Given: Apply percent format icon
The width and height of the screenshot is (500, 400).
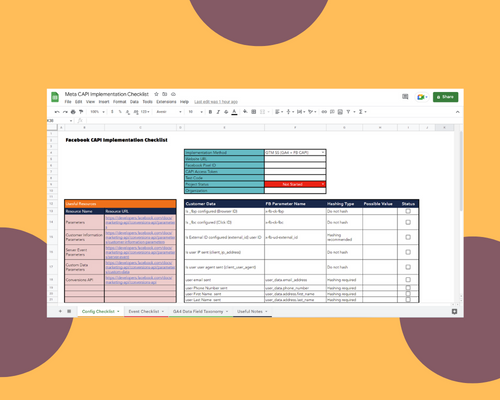Looking at the screenshot, I should (x=120, y=112).
